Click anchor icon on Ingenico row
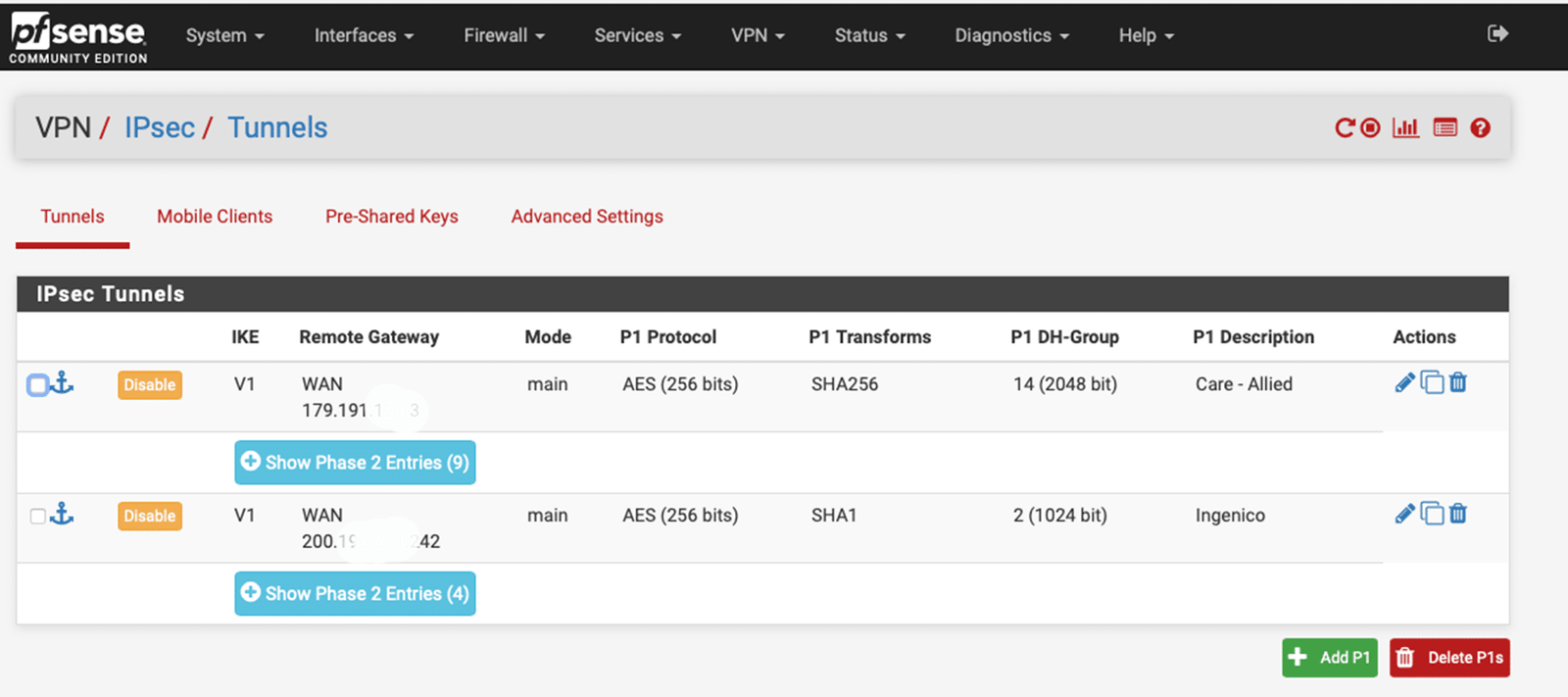1568x697 pixels. (63, 514)
